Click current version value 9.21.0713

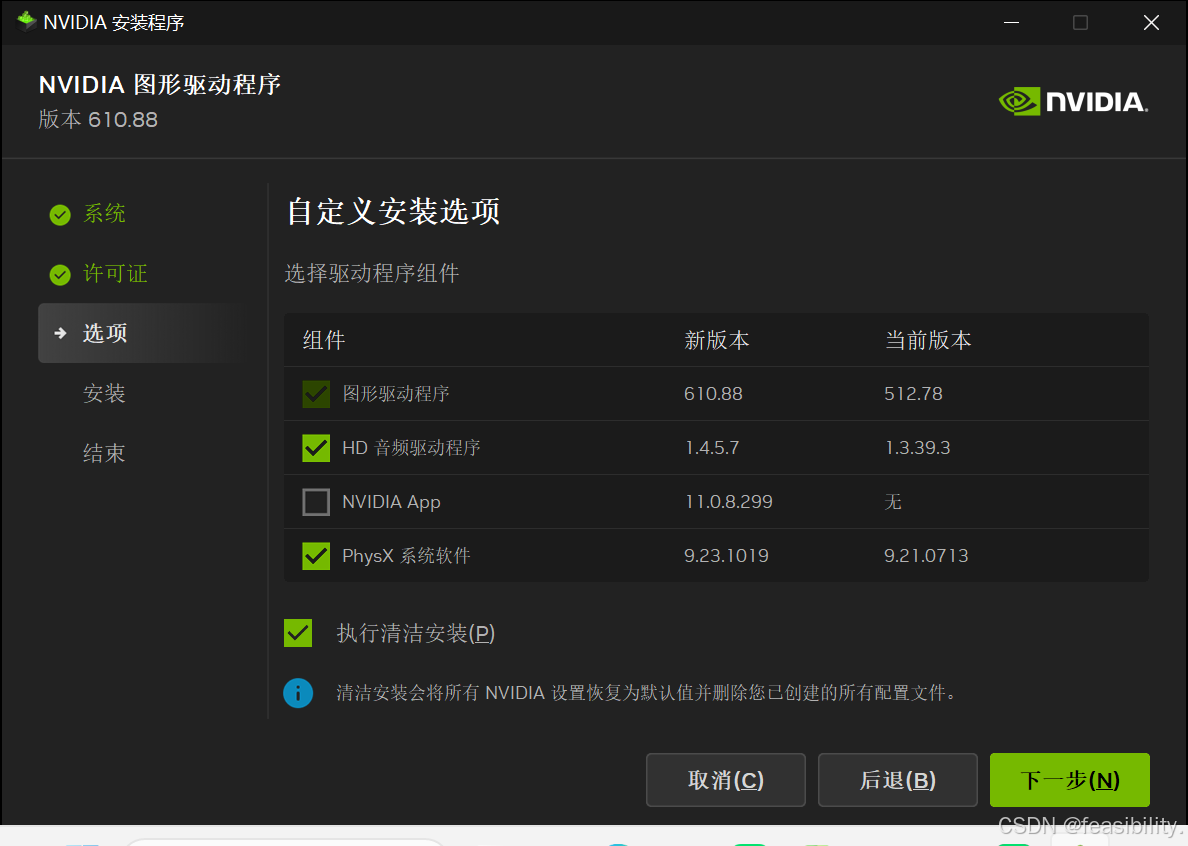pos(926,556)
